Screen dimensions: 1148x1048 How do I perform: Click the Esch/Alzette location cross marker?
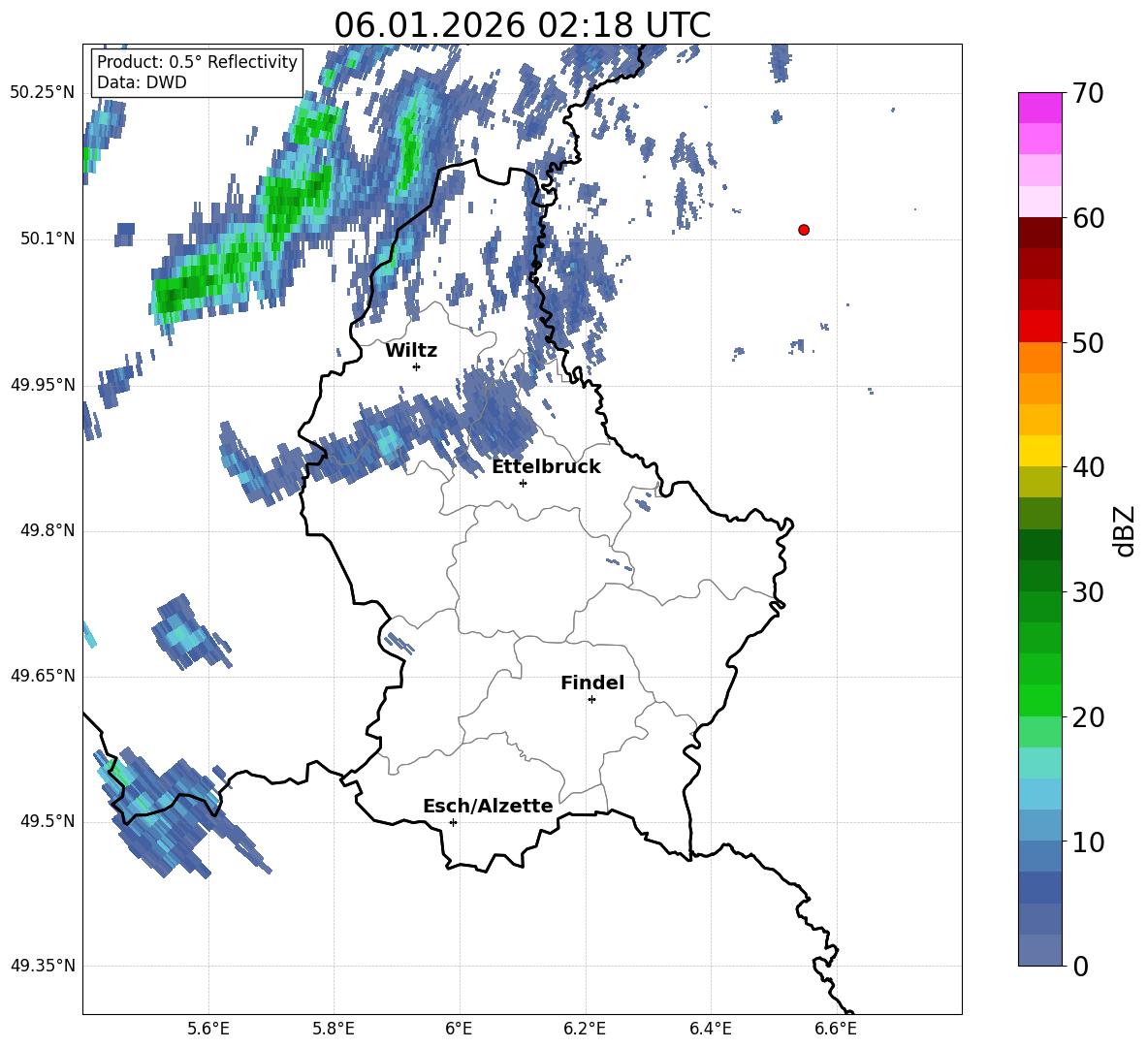coord(453,822)
